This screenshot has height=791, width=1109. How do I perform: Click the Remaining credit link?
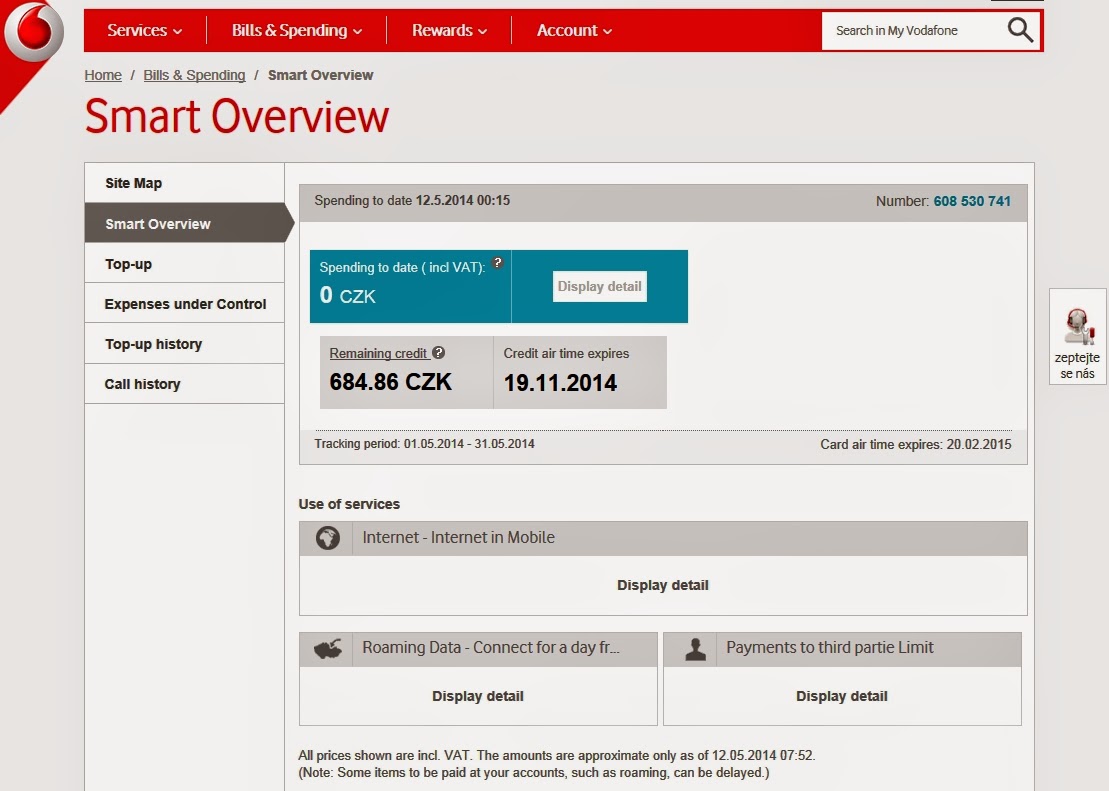point(379,353)
